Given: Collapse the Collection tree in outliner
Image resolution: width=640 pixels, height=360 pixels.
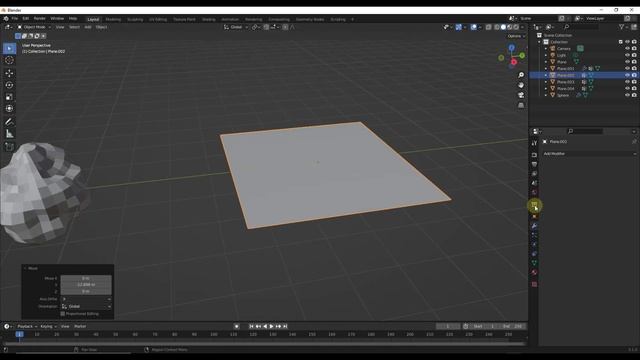Looking at the screenshot, I should [x=539, y=42].
